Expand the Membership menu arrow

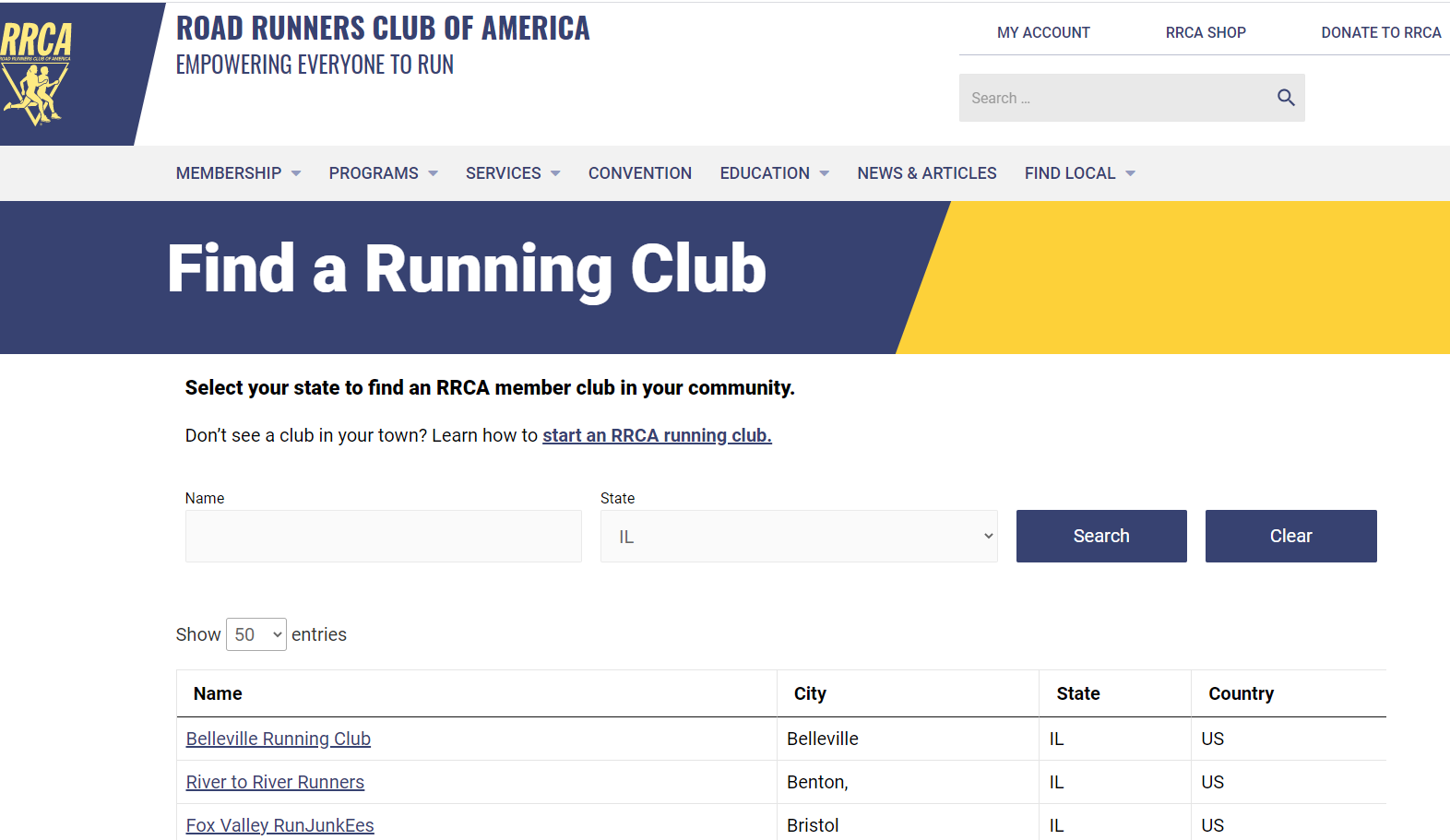point(296,173)
